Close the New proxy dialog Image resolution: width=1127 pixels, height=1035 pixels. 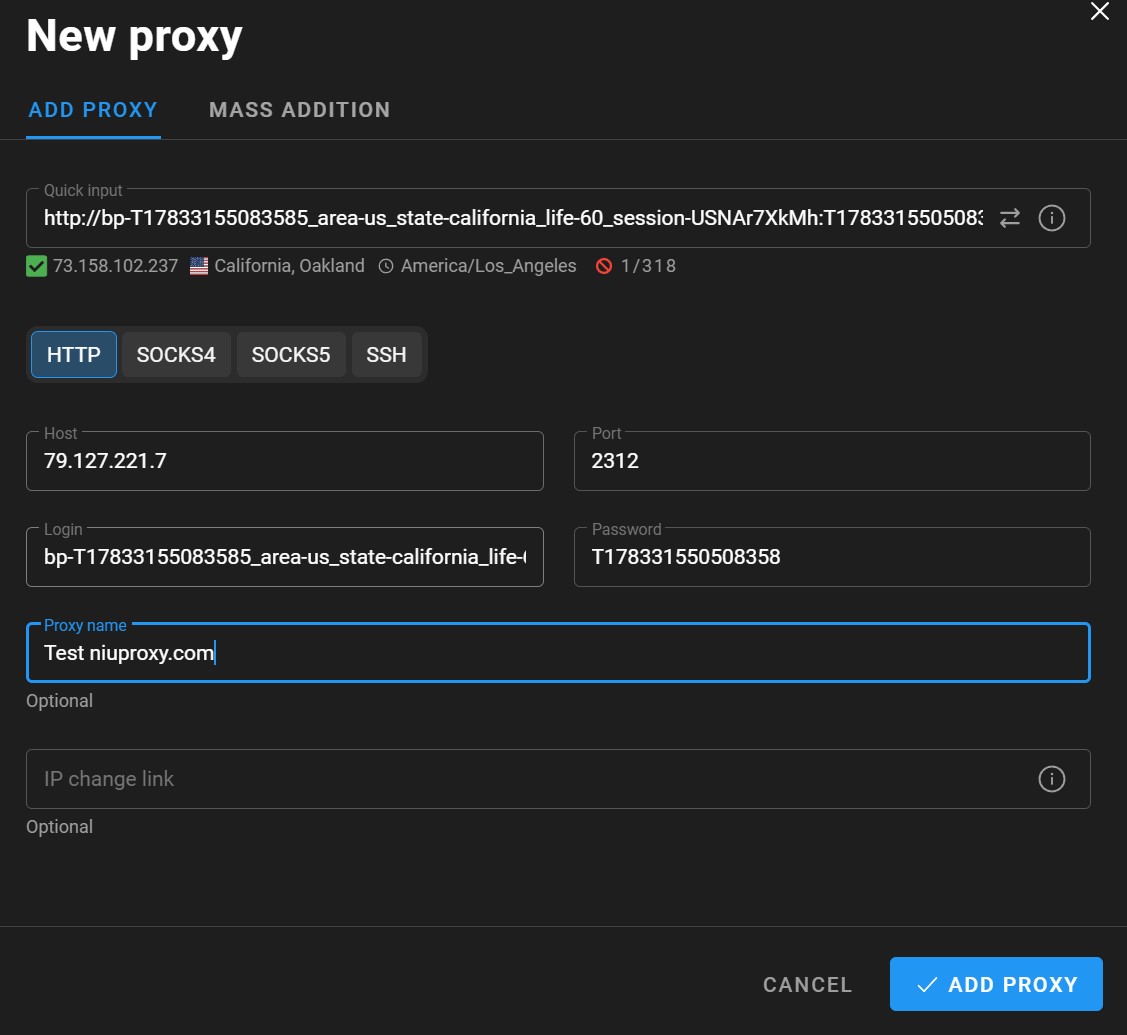coord(1099,12)
